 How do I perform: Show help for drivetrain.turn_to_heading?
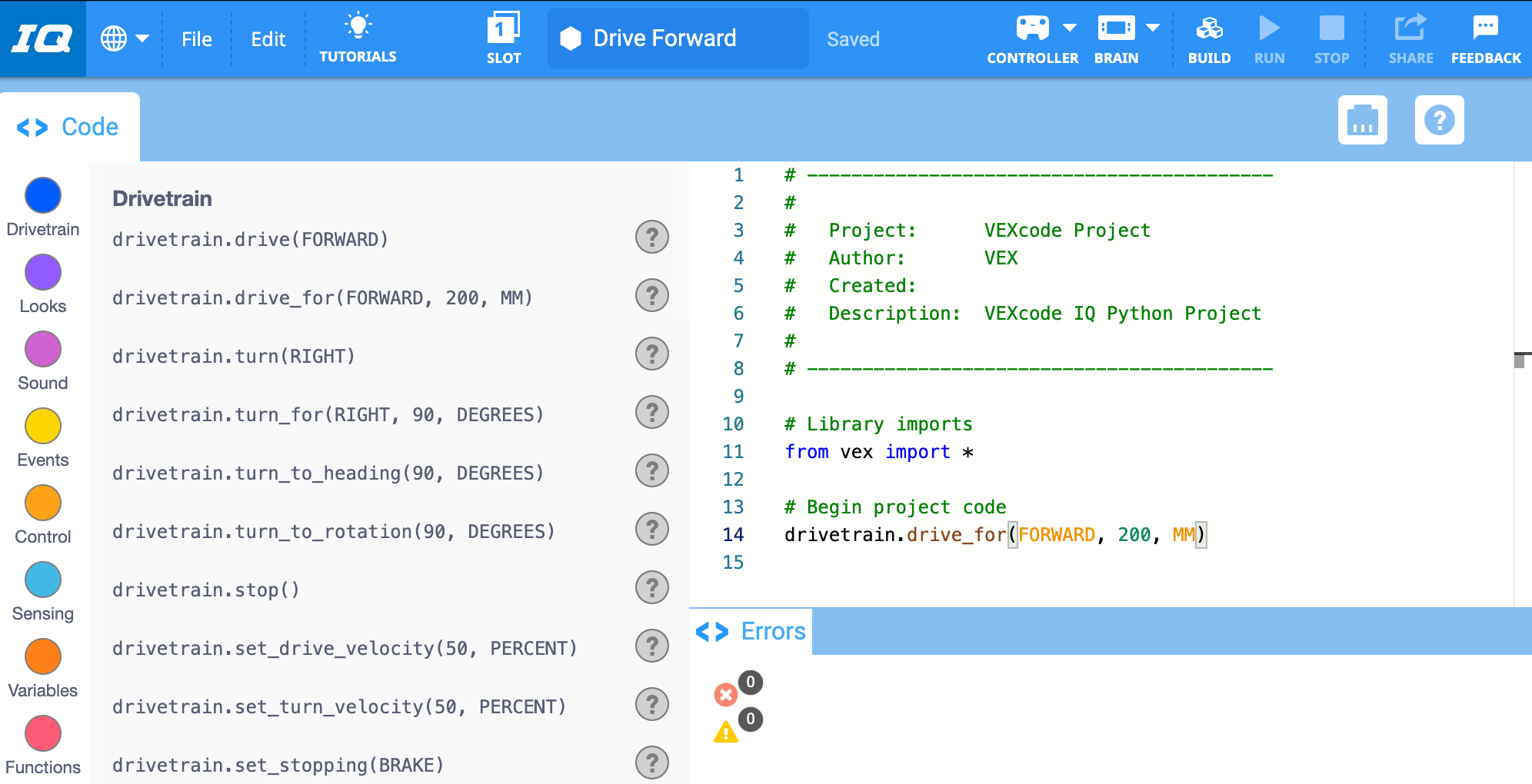652,470
